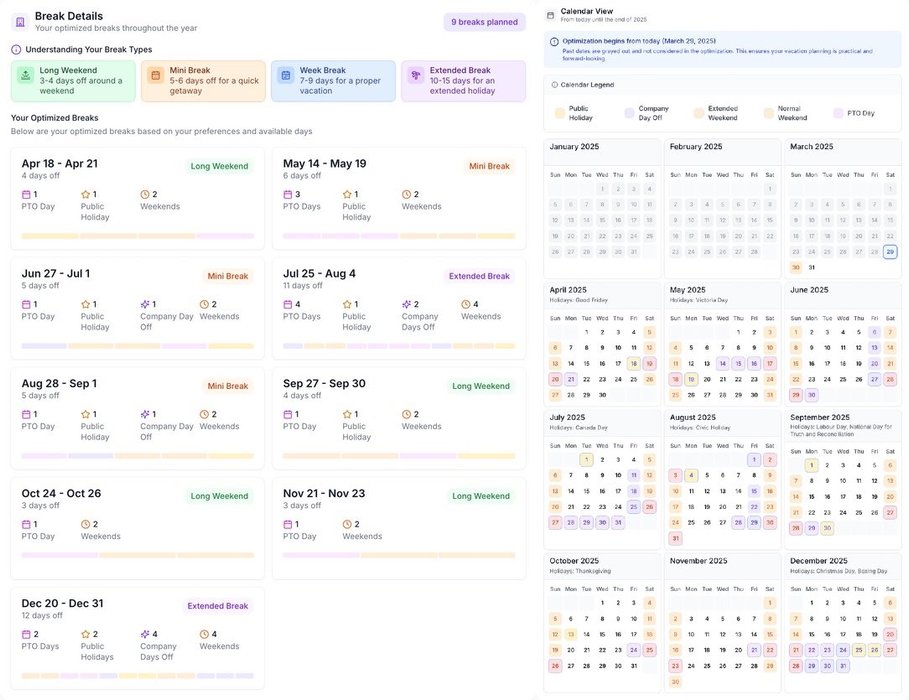
Task: Click the Calendar Legend info icon
Action: pos(555,85)
